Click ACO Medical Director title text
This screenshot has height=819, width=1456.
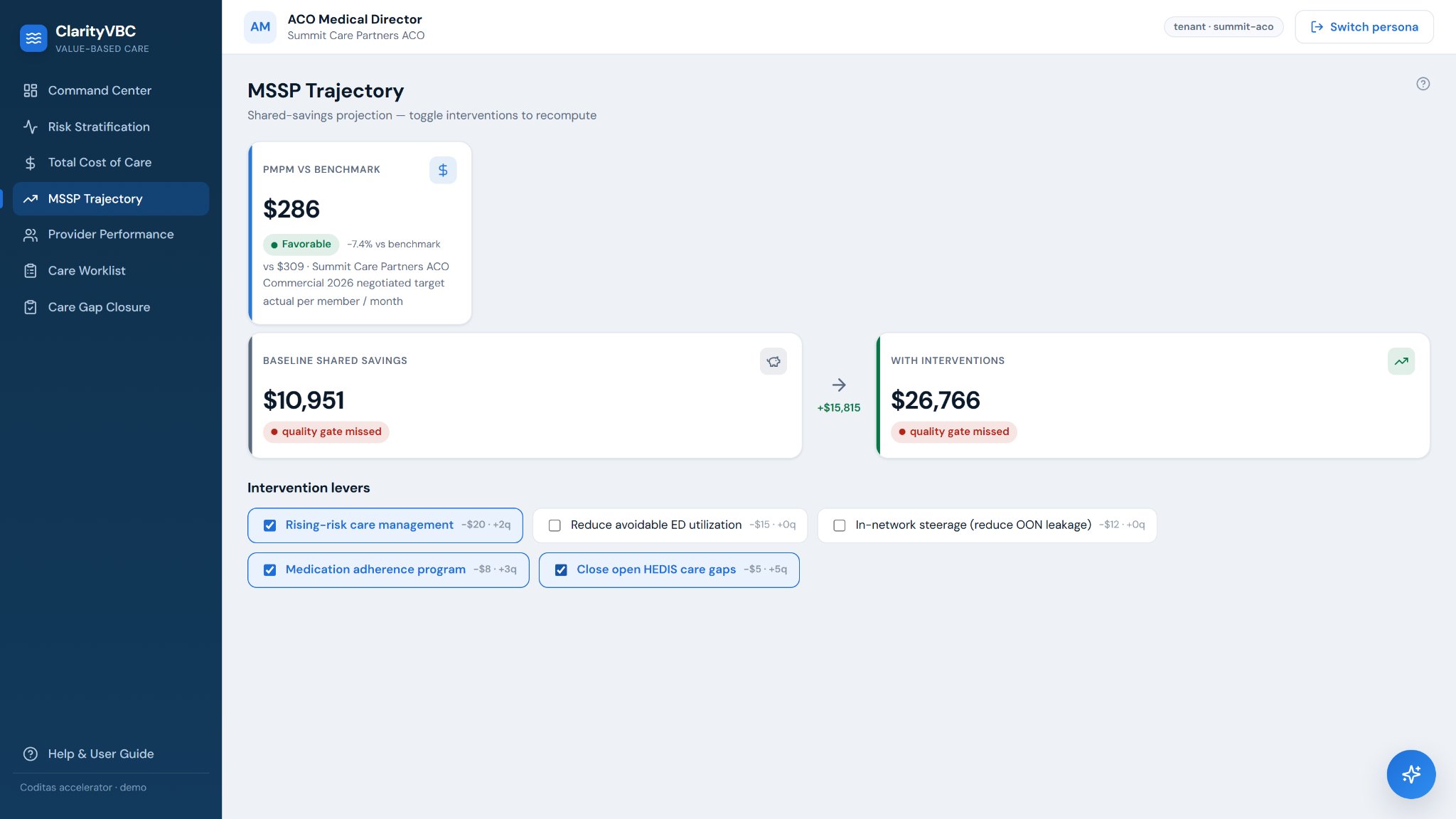(x=355, y=19)
